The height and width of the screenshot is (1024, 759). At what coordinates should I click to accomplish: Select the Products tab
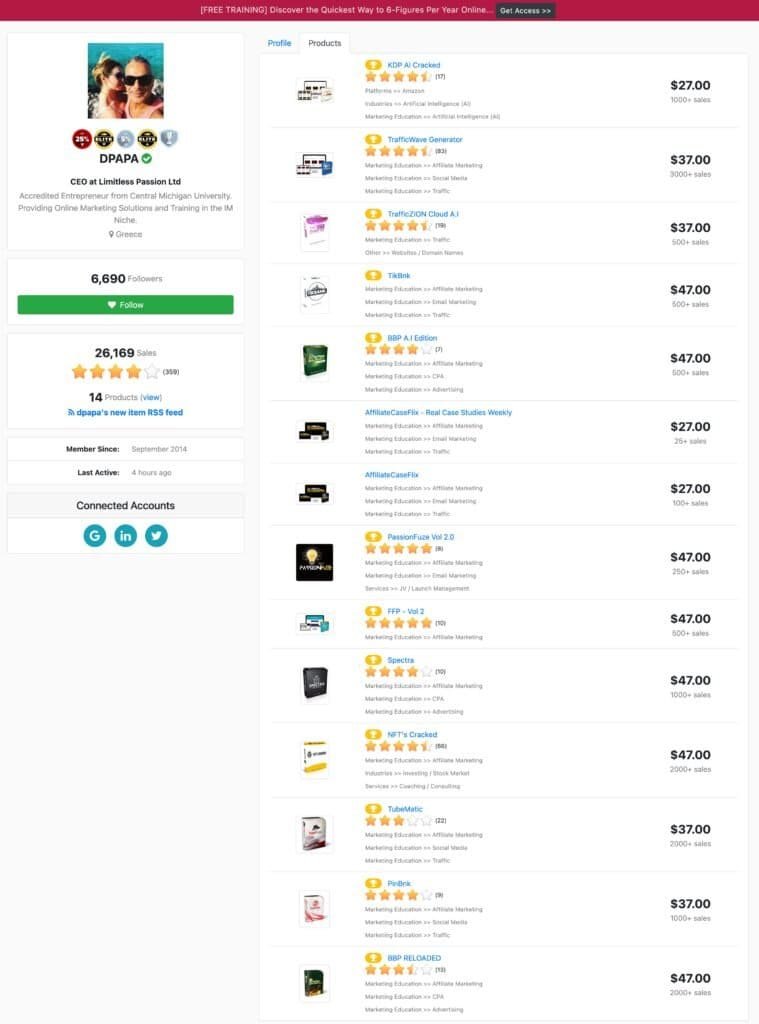tap(323, 43)
